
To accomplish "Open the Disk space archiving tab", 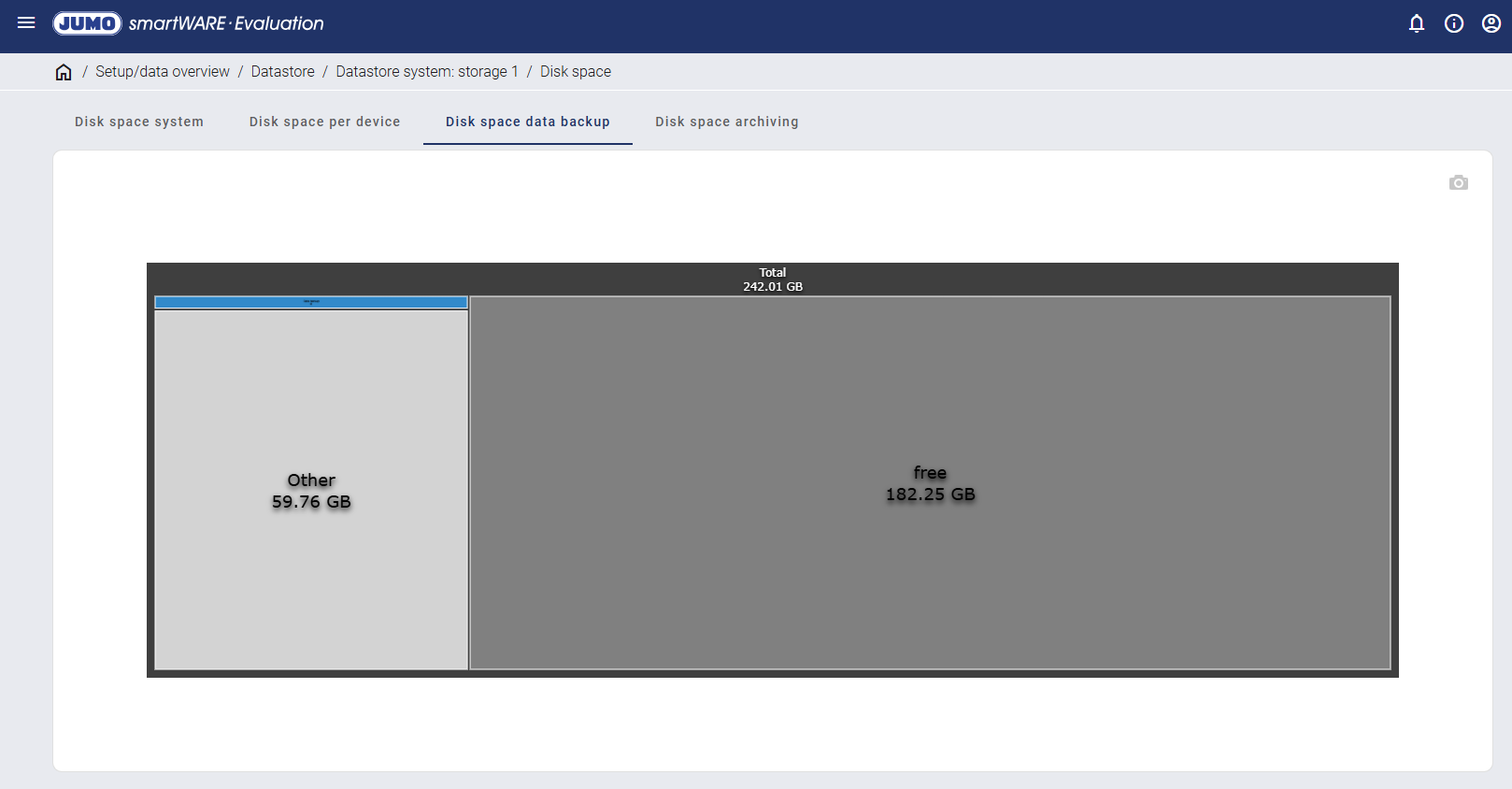I will click(726, 122).
